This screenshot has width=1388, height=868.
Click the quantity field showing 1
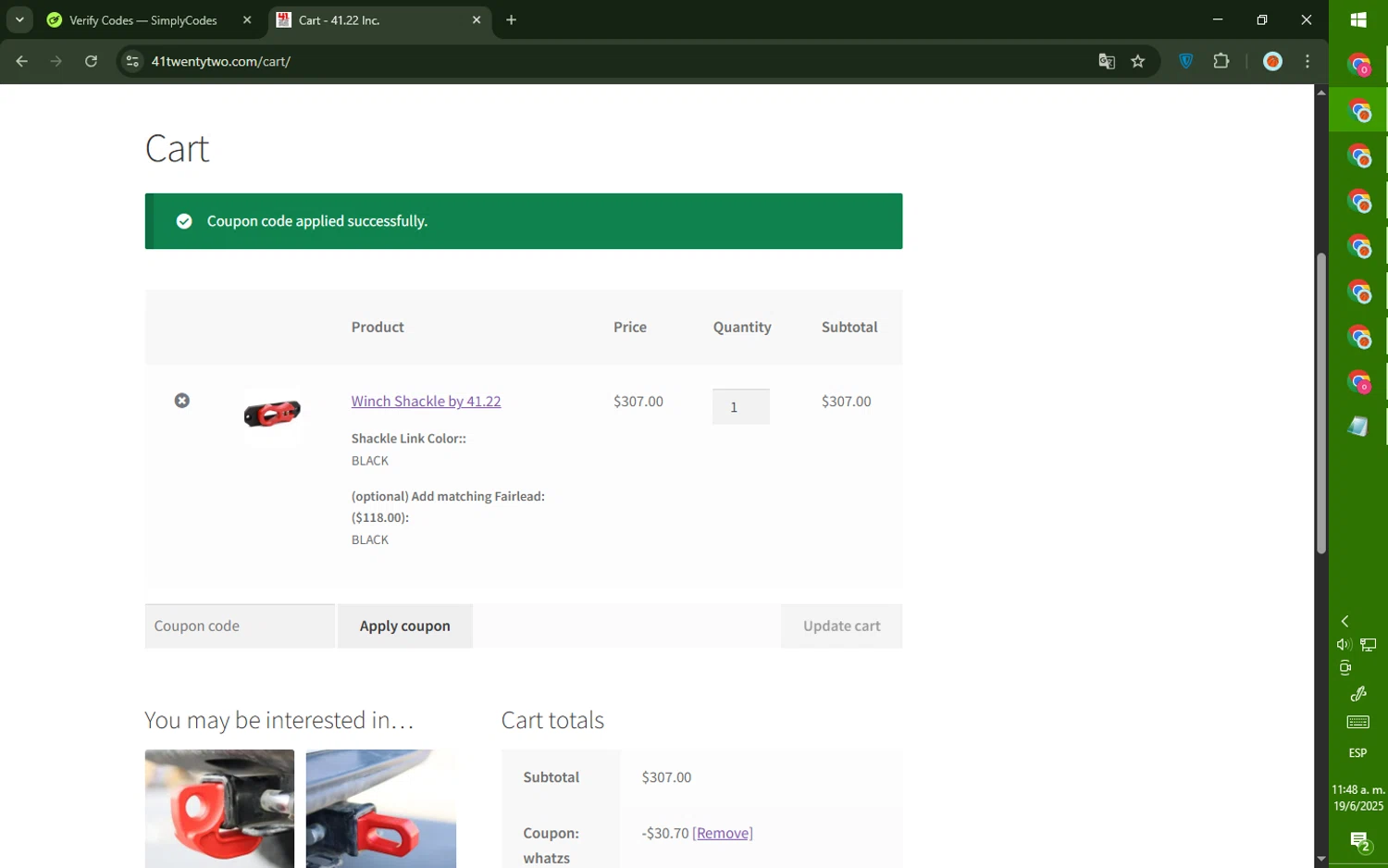coord(740,407)
